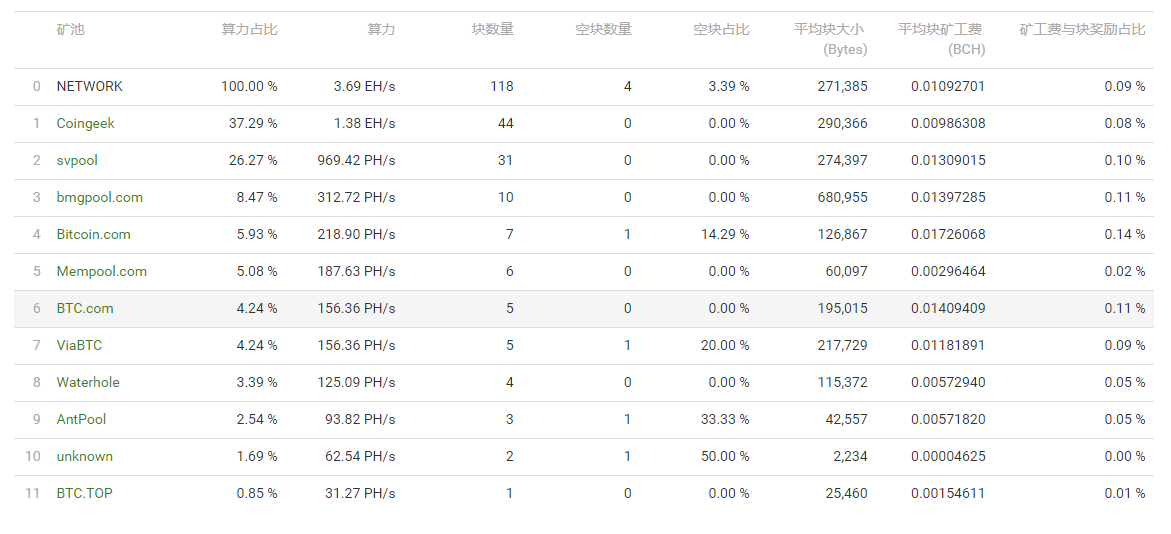
Task: Select the 50.00 % empty block ratio
Action: [725, 456]
